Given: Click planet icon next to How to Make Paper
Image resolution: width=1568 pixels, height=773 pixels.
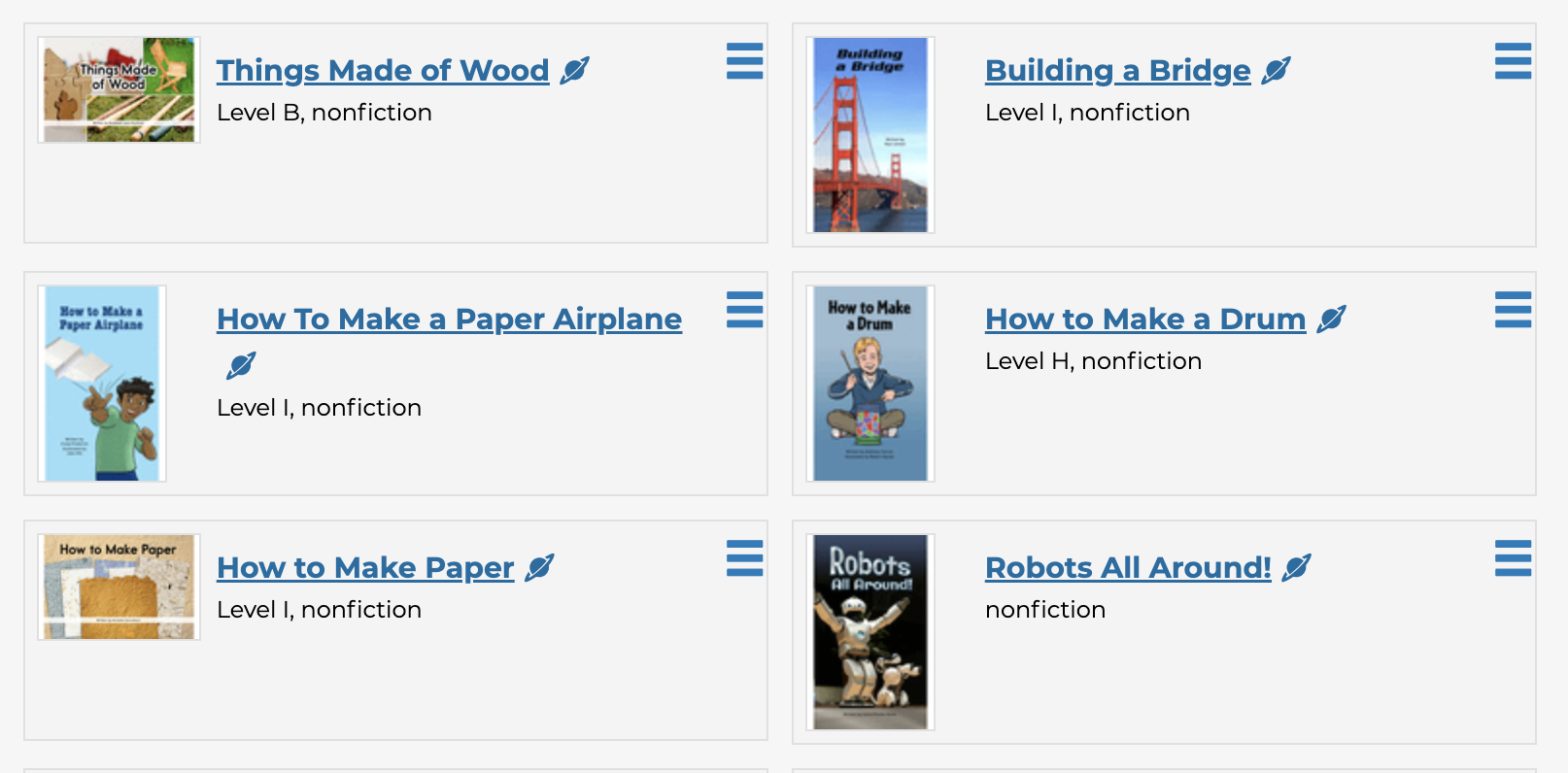Looking at the screenshot, I should pyautogui.click(x=539, y=567).
